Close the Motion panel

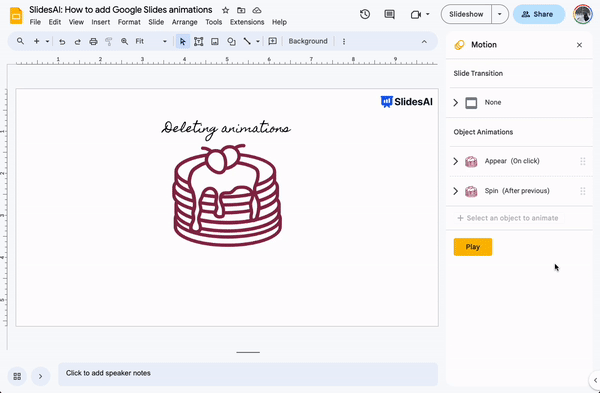[579, 45]
